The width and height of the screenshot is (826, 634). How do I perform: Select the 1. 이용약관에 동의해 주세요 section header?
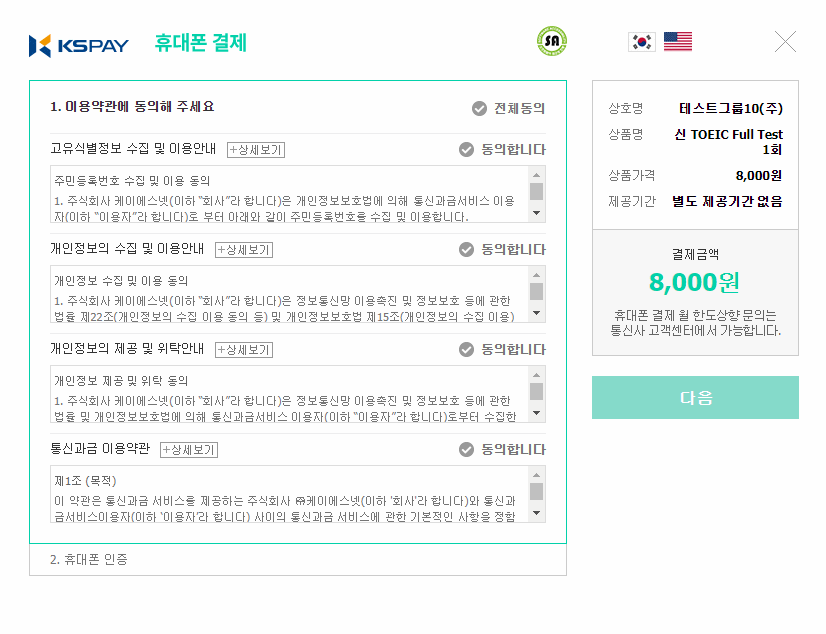click(x=132, y=107)
